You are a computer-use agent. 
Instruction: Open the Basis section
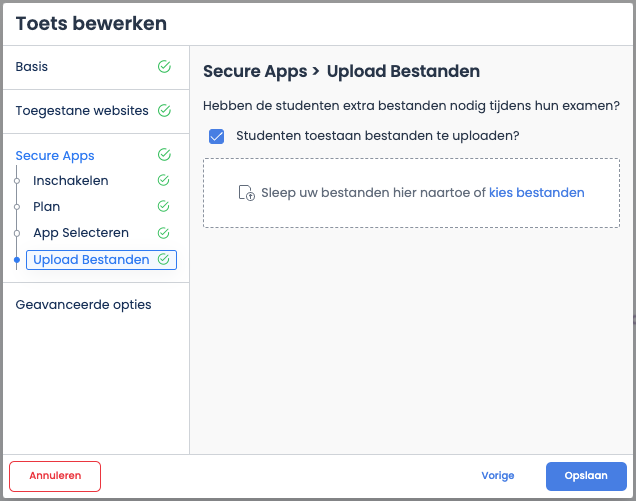[x=32, y=67]
